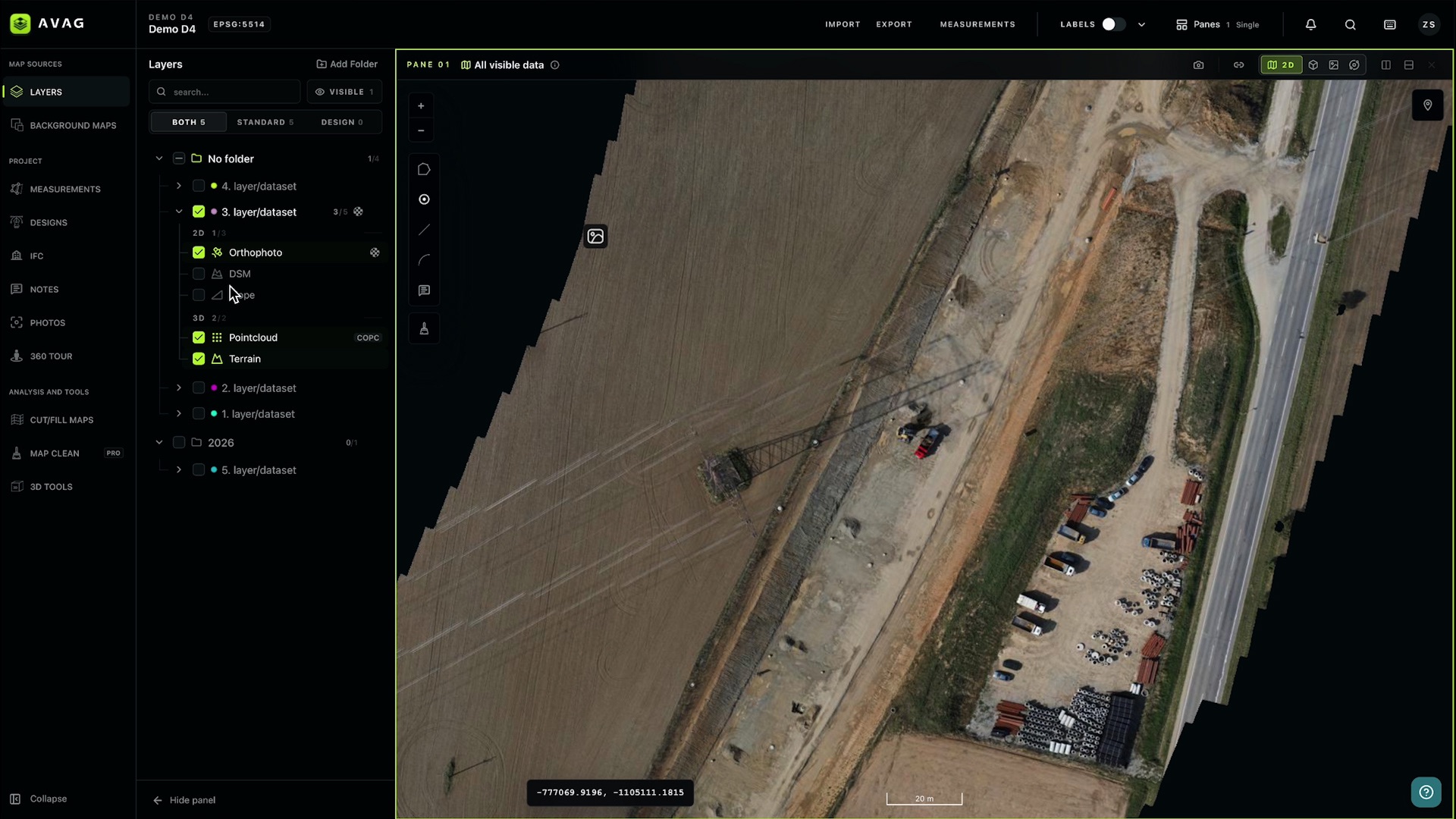Open the help question mark button
The image size is (1456, 819).
1426,792
